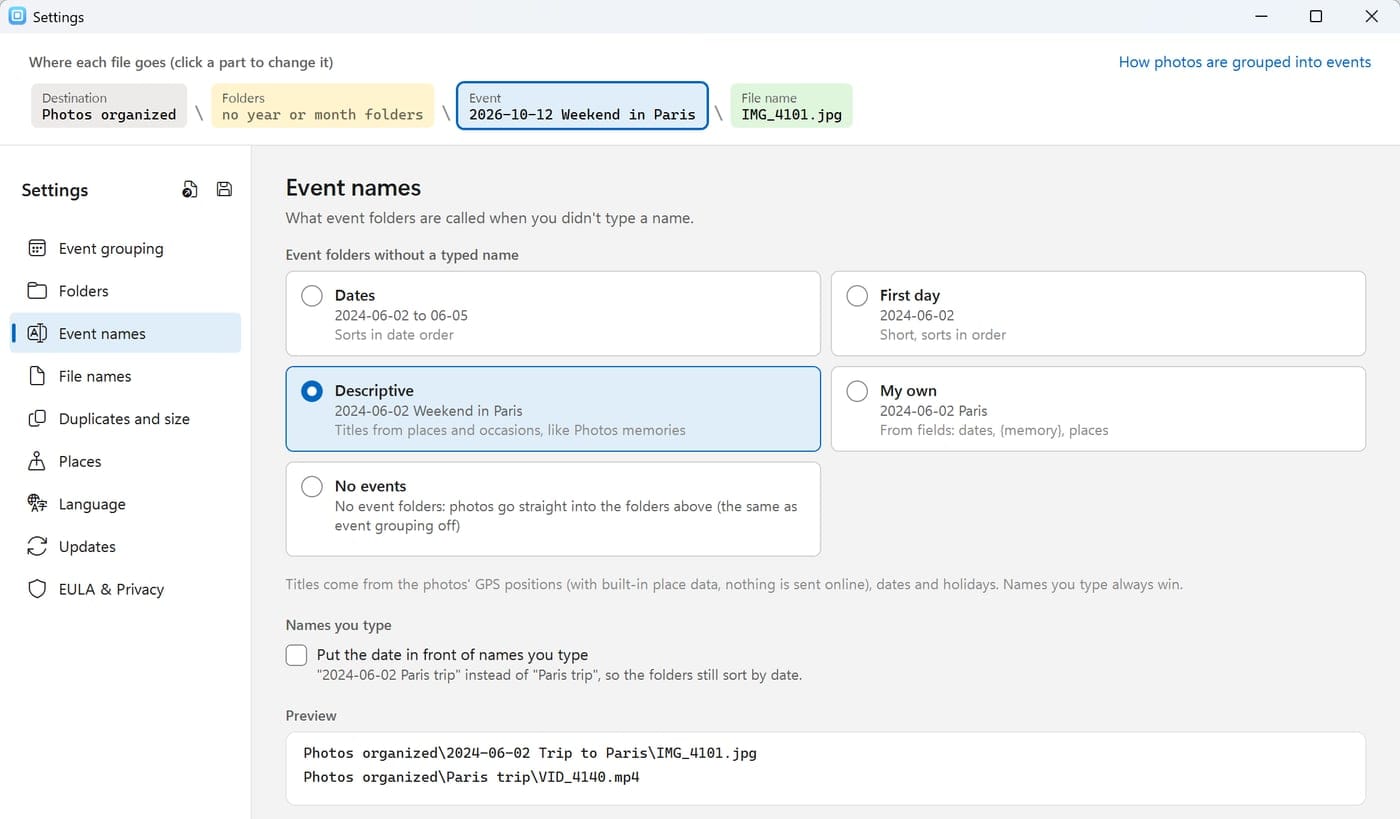Screen dimensions: 1400x819
Task: Click the save settings floppy disk icon
Action: pyautogui.click(x=224, y=190)
